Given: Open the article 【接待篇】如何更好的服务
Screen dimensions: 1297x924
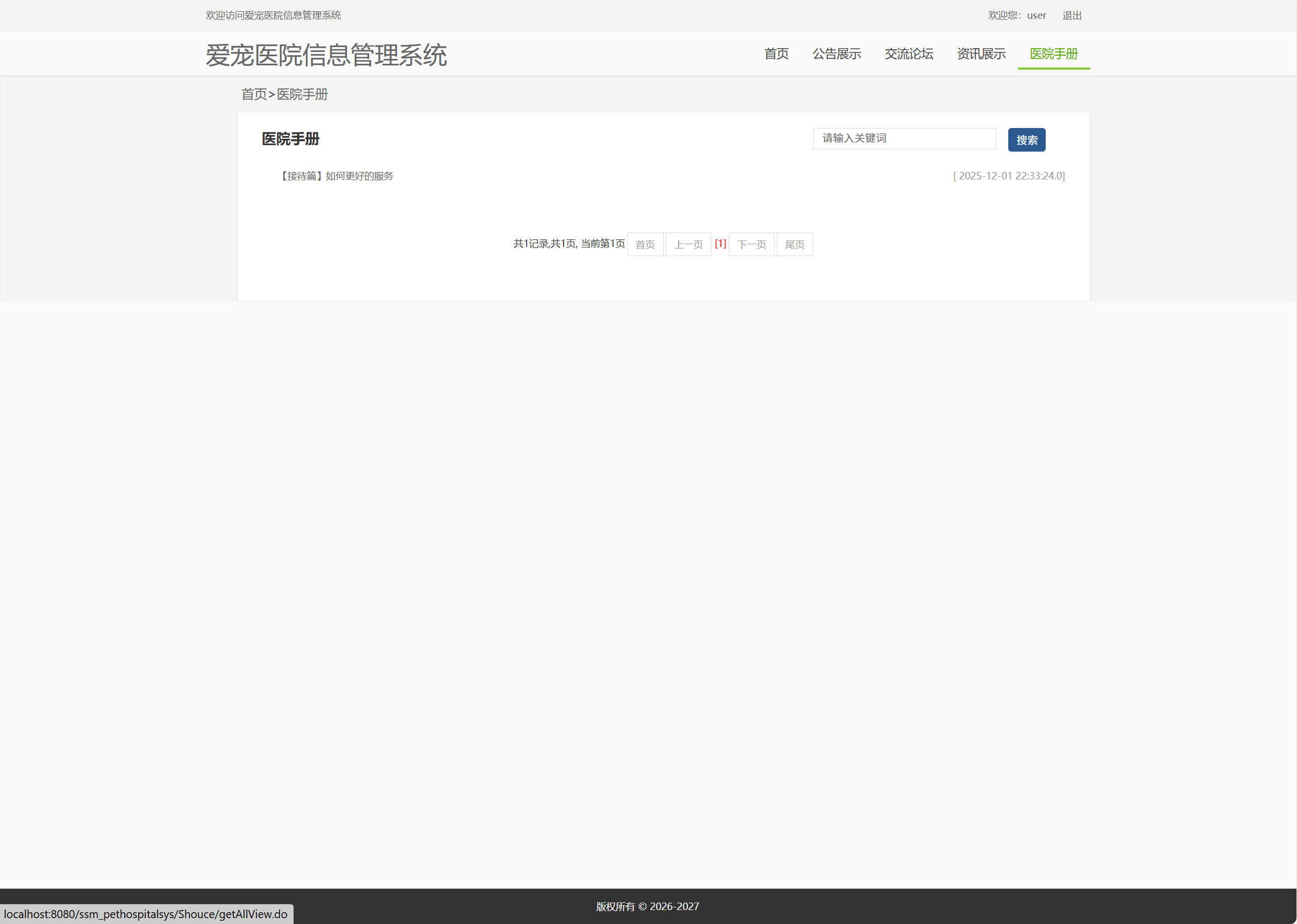Looking at the screenshot, I should [x=337, y=176].
